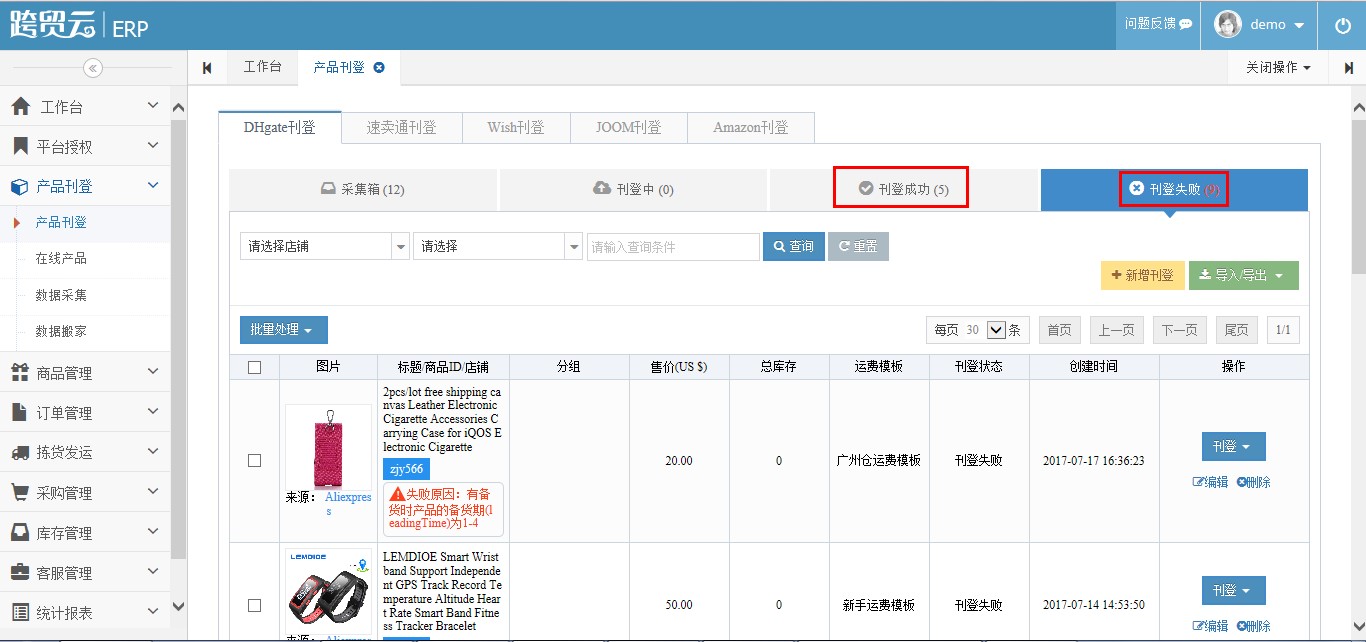
Task: Click the tab scroll-right icon
Action: click(1348, 68)
